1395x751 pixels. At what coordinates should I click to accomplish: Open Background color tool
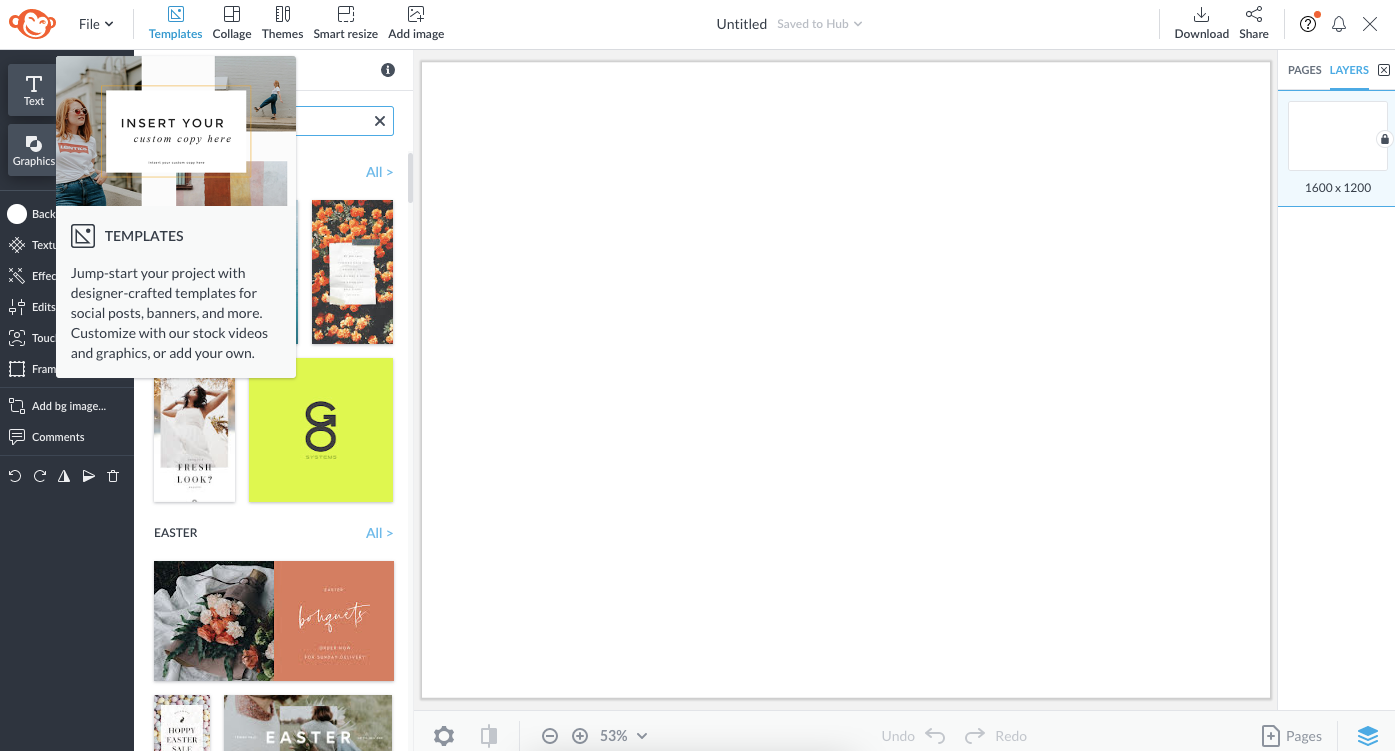coord(30,214)
